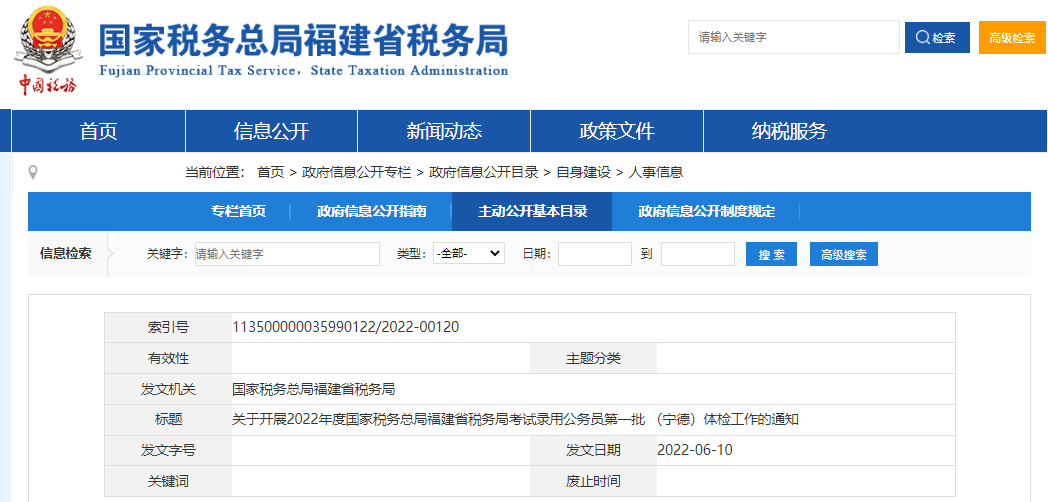The height and width of the screenshot is (502, 1048).
Task: Click the location pin icon
Action: coord(33,172)
